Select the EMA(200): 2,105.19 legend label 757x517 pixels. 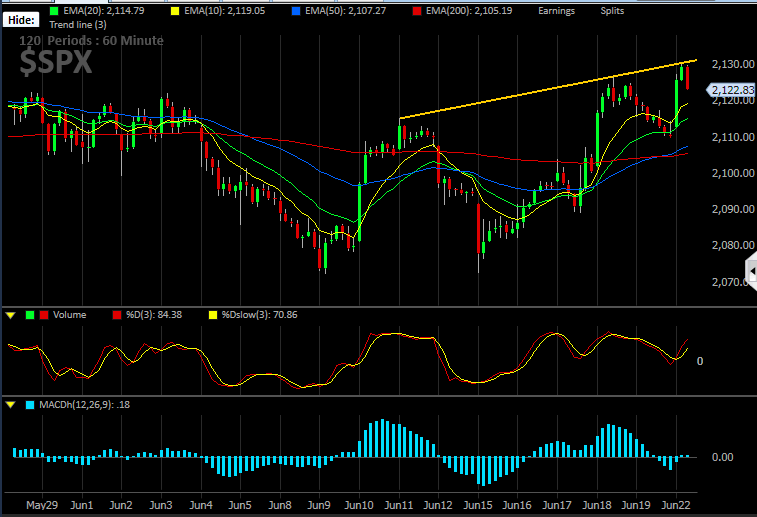(469, 11)
